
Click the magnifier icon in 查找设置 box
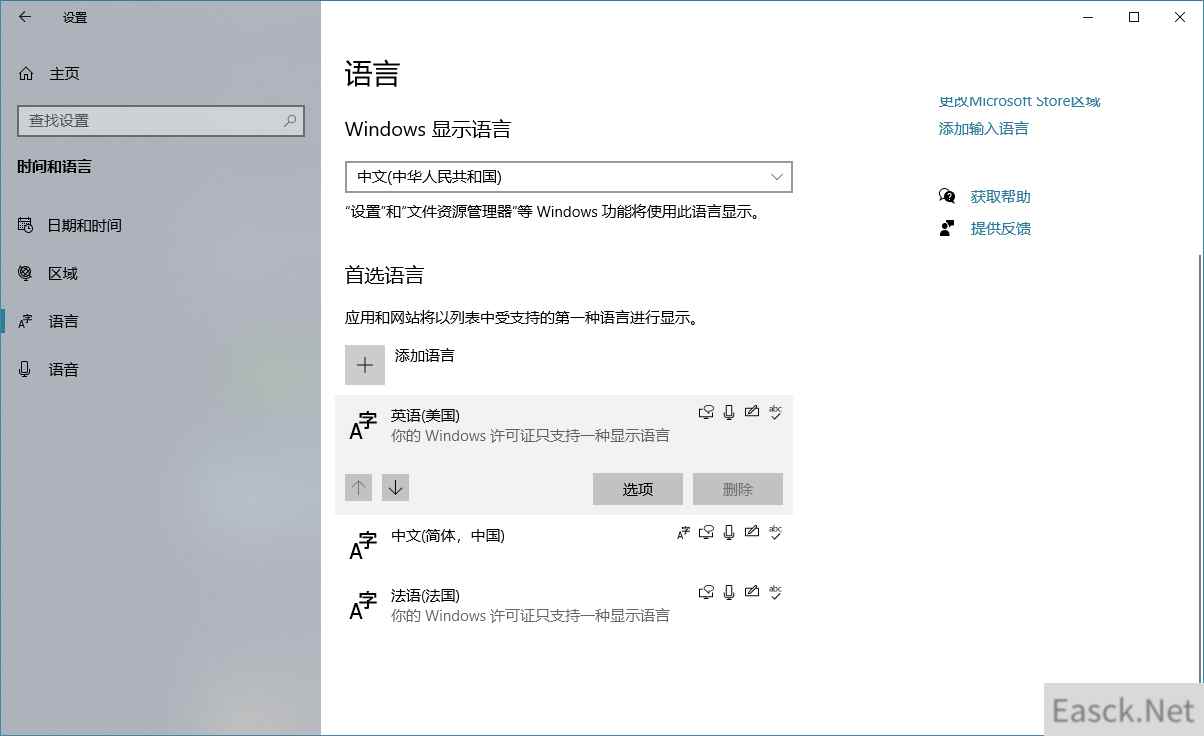tap(290, 120)
